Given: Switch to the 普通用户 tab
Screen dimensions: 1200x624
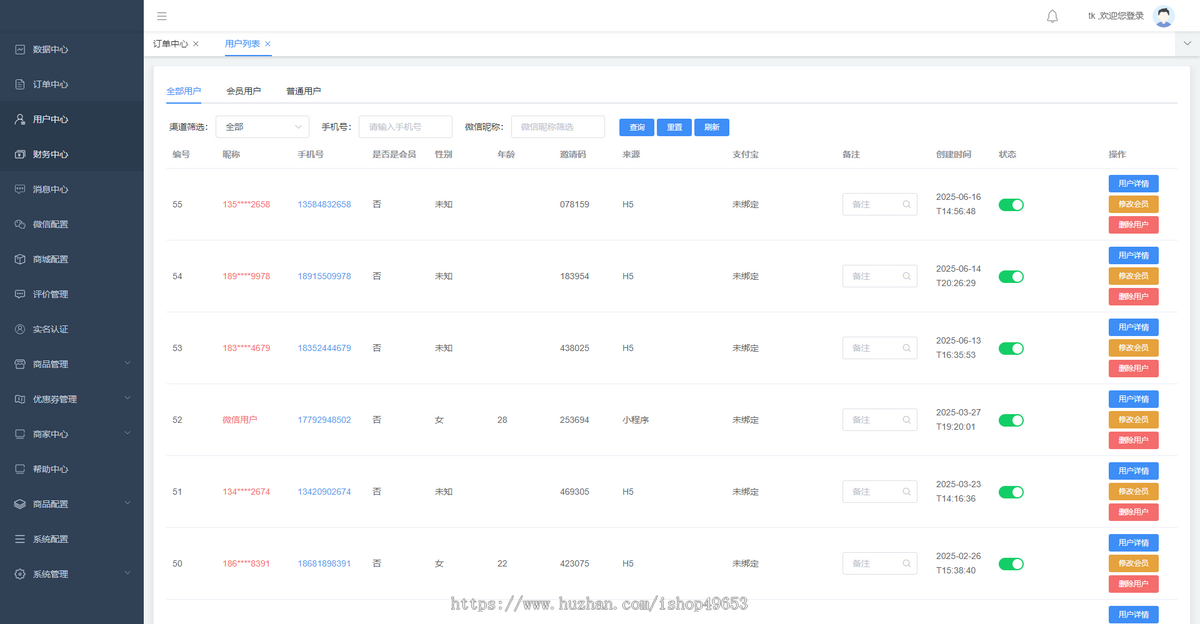Looking at the screenshot, I should [304, 91].
